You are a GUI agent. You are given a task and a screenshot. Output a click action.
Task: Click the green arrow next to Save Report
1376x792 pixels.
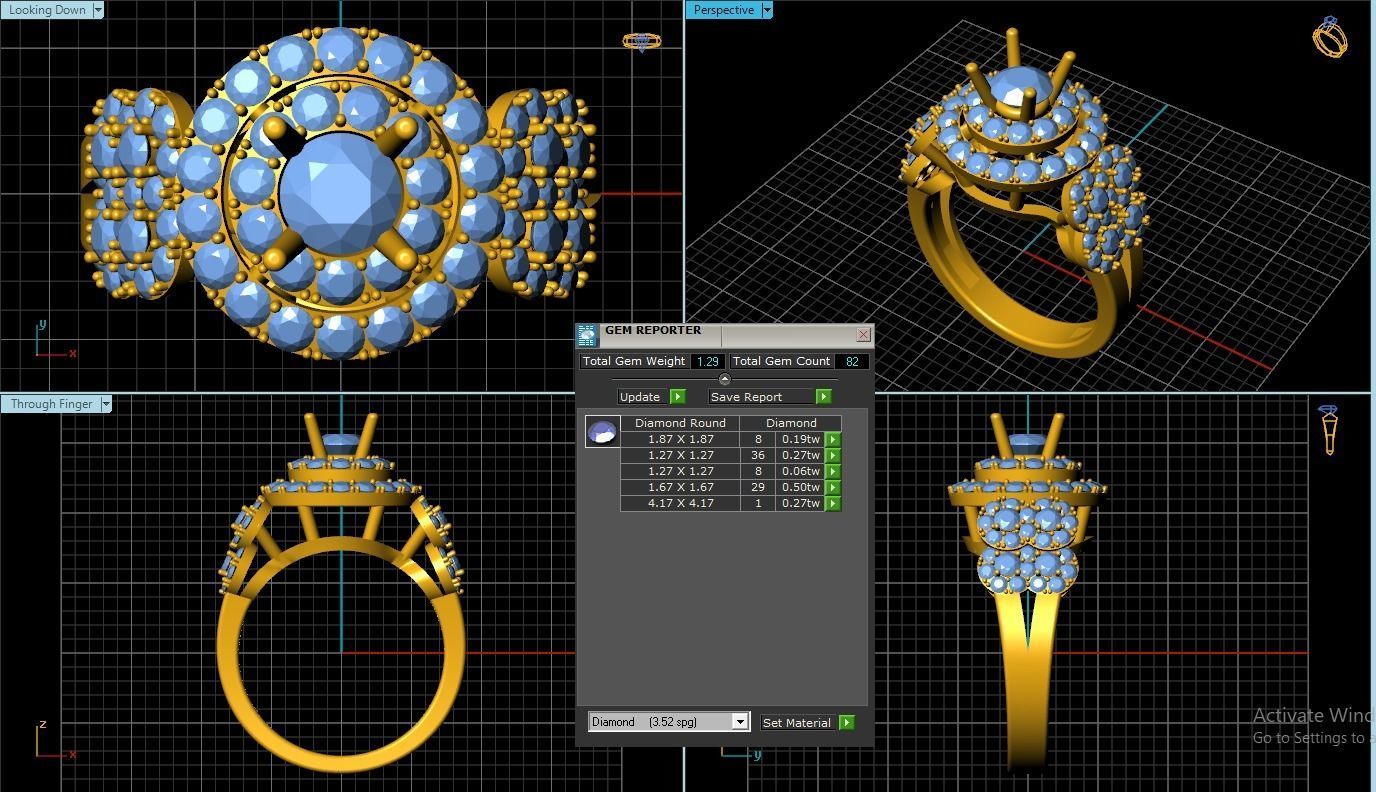coord(823,397)
